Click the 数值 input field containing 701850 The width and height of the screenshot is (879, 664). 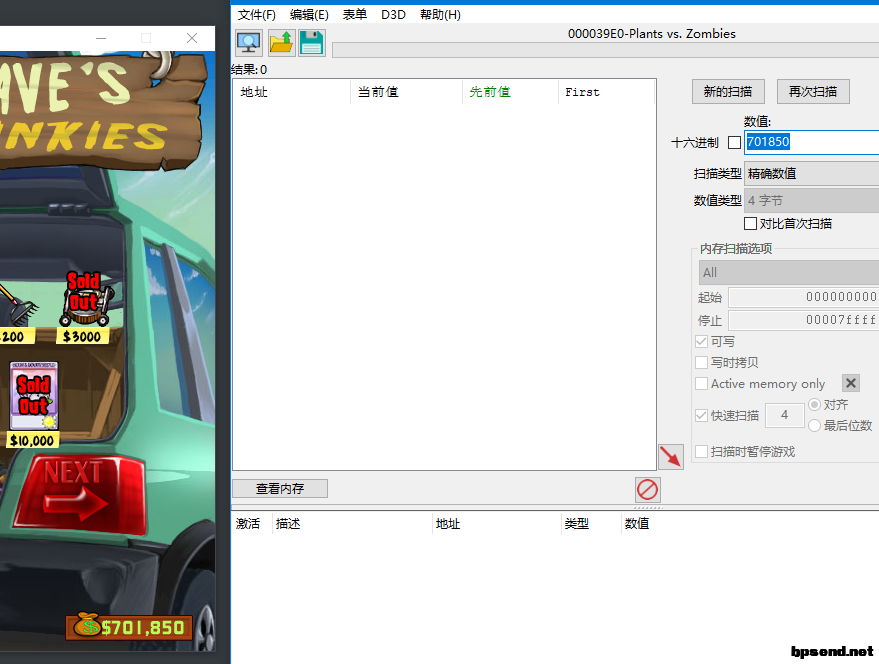coord(812,142)
